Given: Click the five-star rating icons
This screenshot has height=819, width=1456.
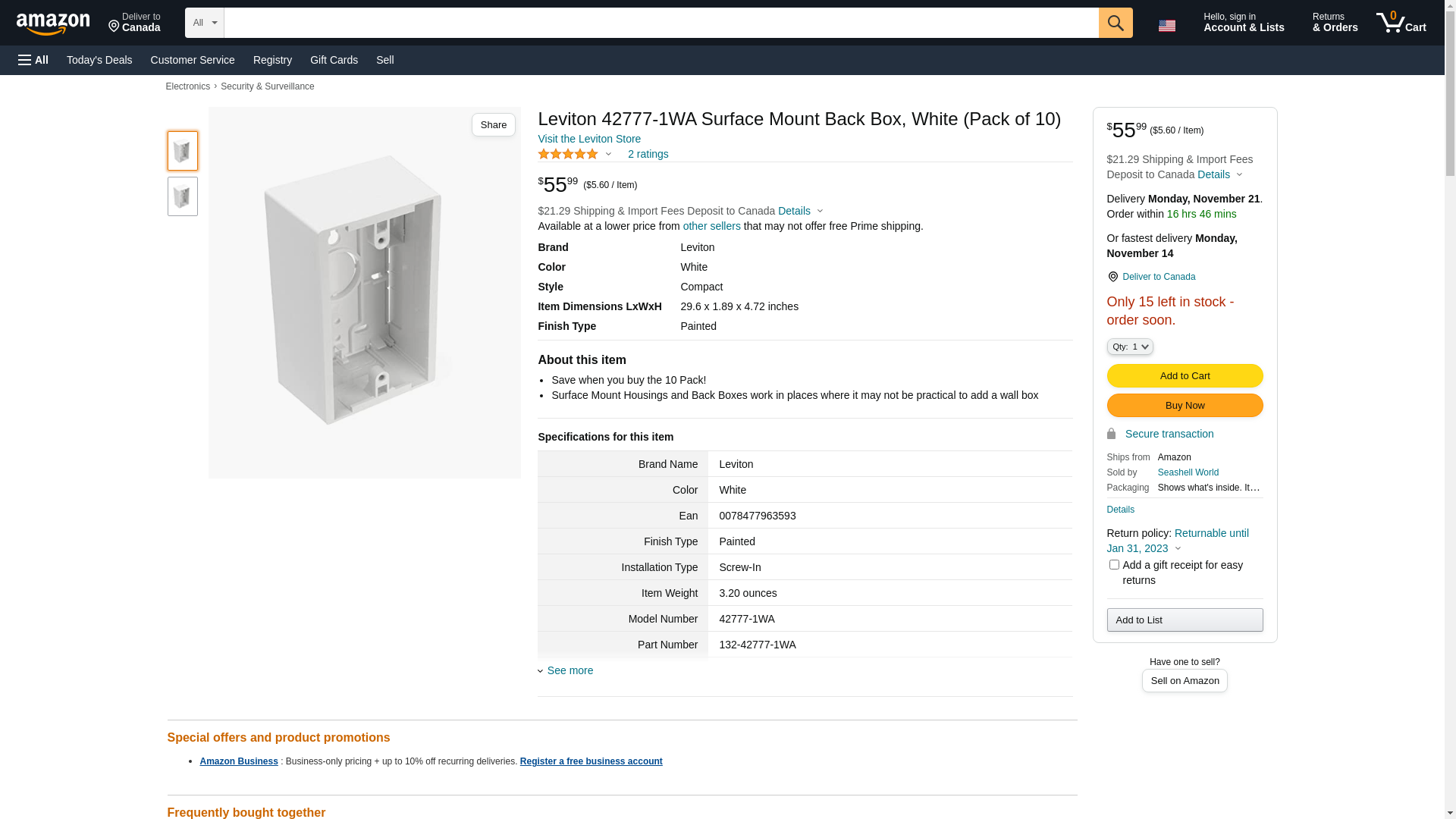Looking at the screenshot, I should [568, 155].
